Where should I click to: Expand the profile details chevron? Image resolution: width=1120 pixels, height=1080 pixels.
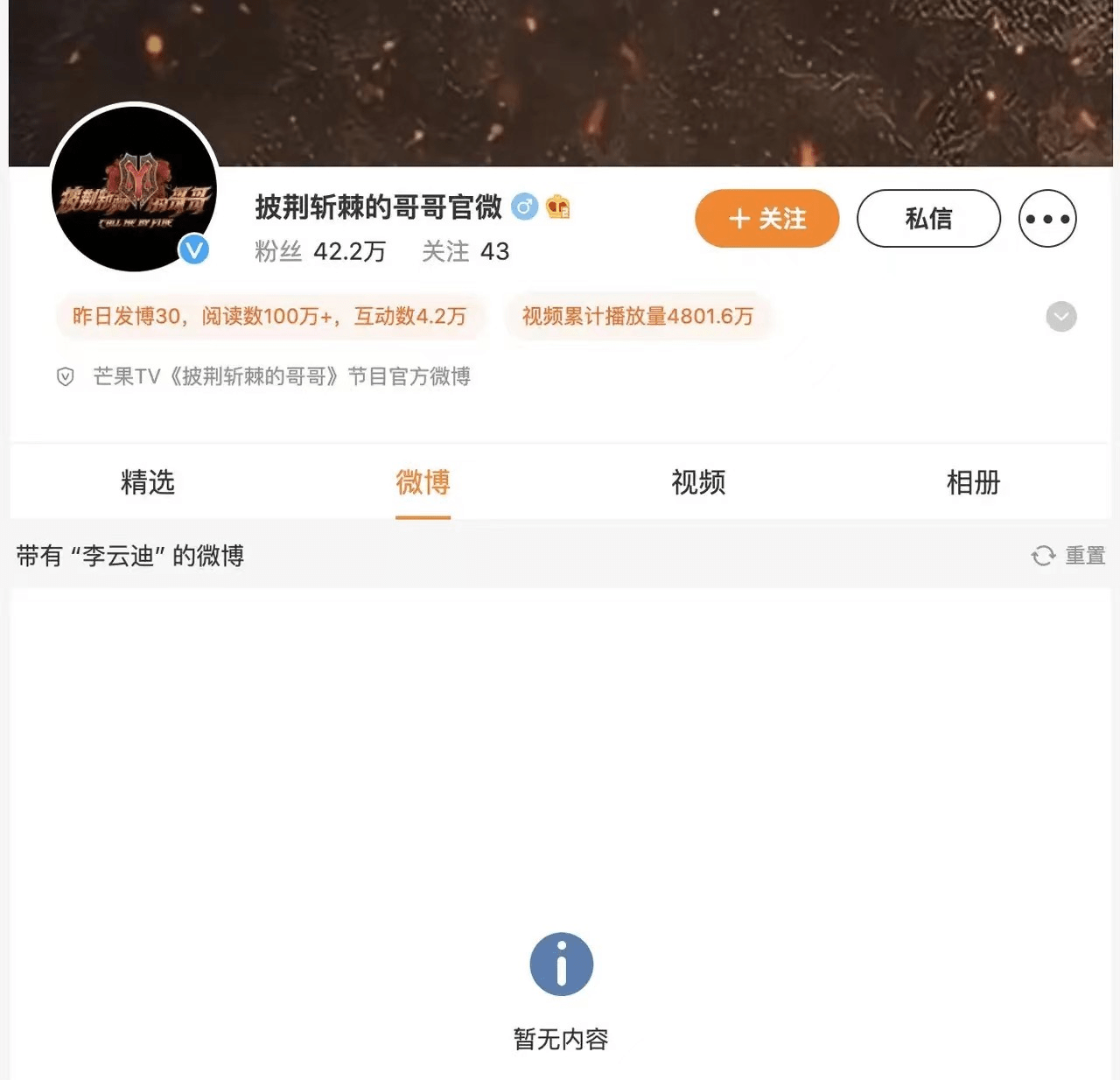click(1061, 316)
